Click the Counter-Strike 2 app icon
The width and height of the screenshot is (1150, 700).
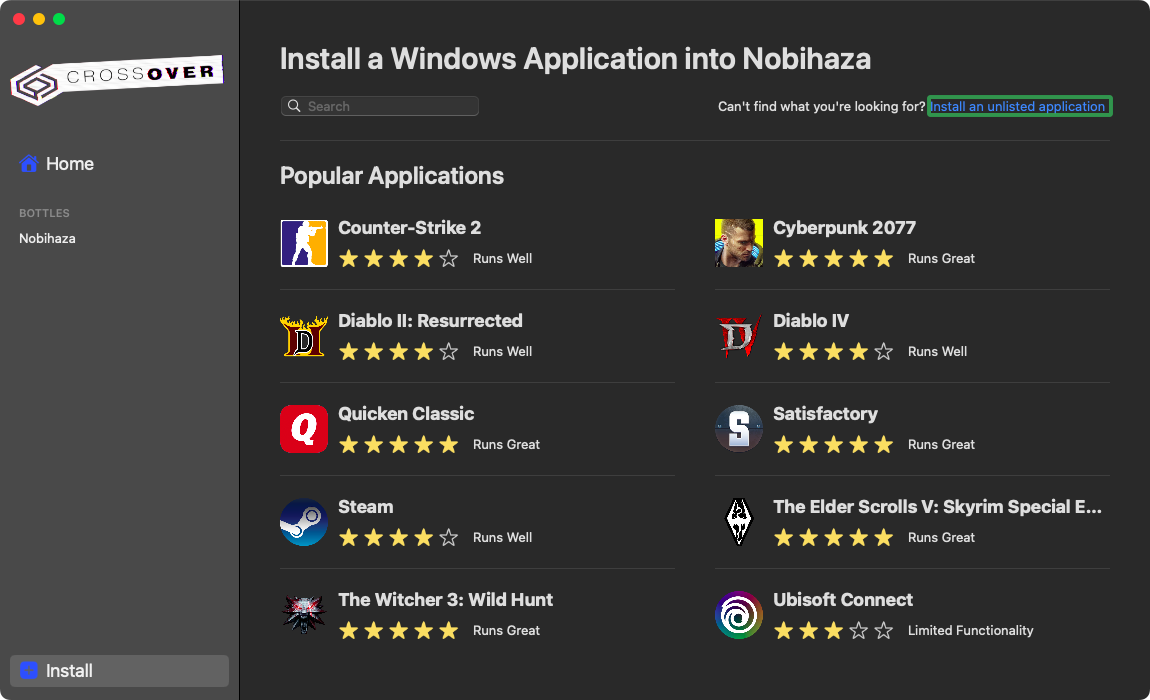[304, 243]
